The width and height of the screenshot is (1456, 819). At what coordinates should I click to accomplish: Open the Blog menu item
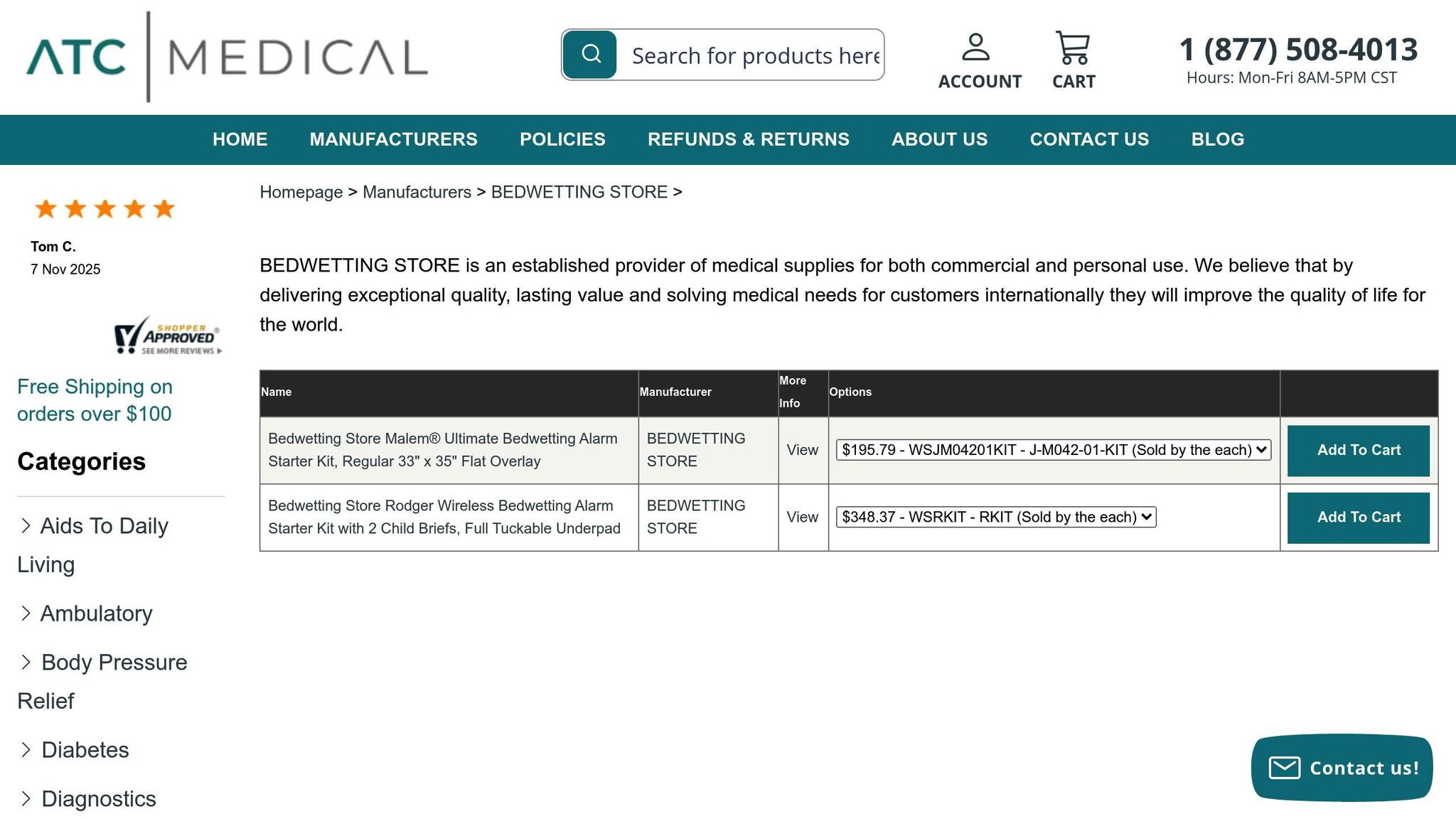pyautogui.click(x=1217, y=139)
